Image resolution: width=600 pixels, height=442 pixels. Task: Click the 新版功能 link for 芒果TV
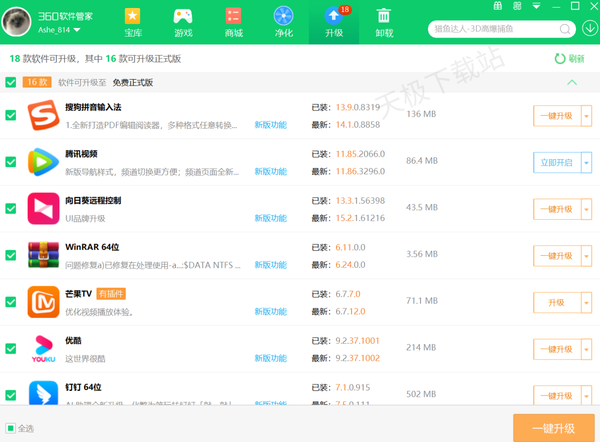point(270,312)
